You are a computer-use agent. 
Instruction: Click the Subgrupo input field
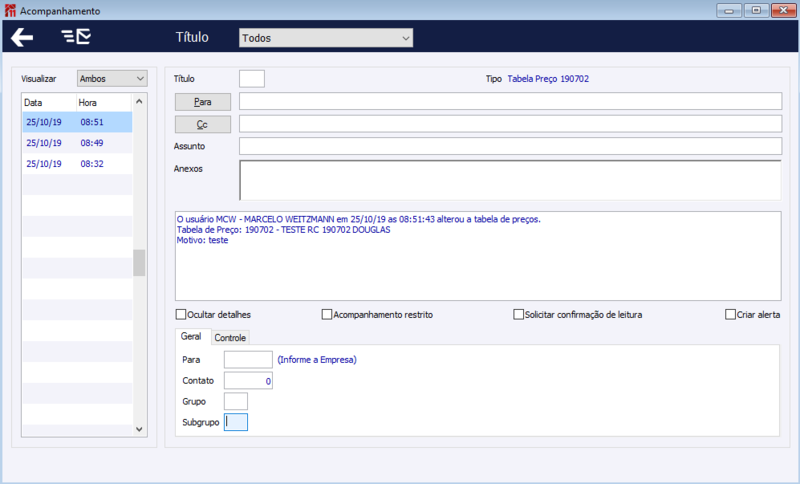tap(236, 422)
